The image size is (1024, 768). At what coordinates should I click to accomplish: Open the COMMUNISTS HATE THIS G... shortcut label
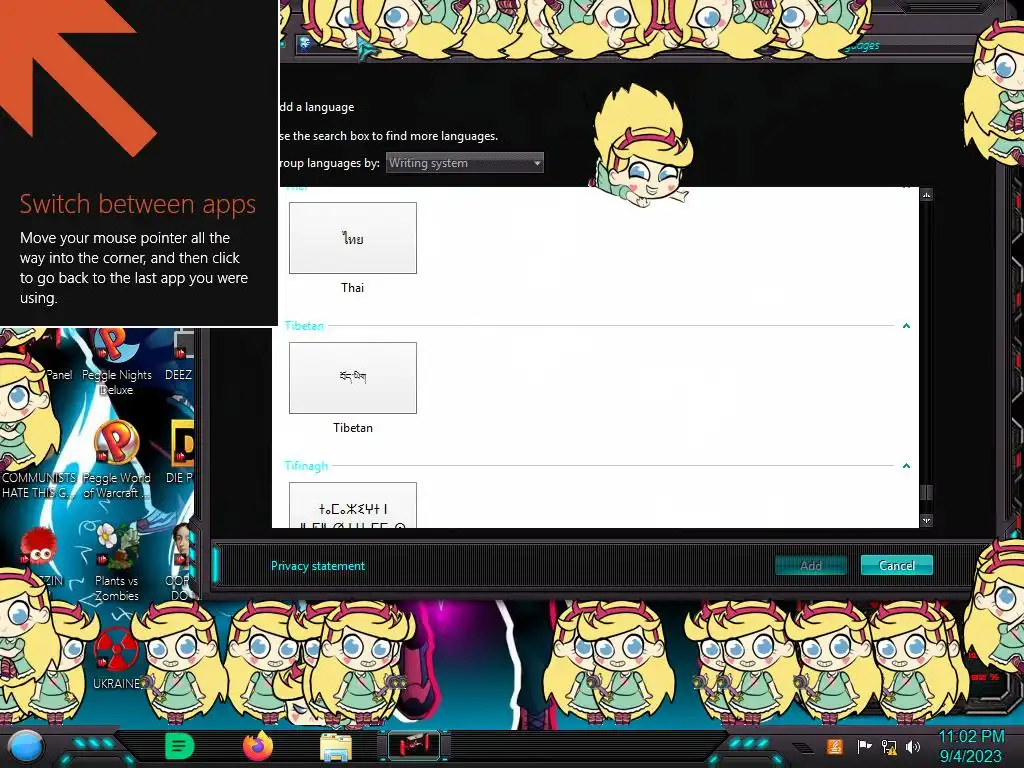[39, 485]
